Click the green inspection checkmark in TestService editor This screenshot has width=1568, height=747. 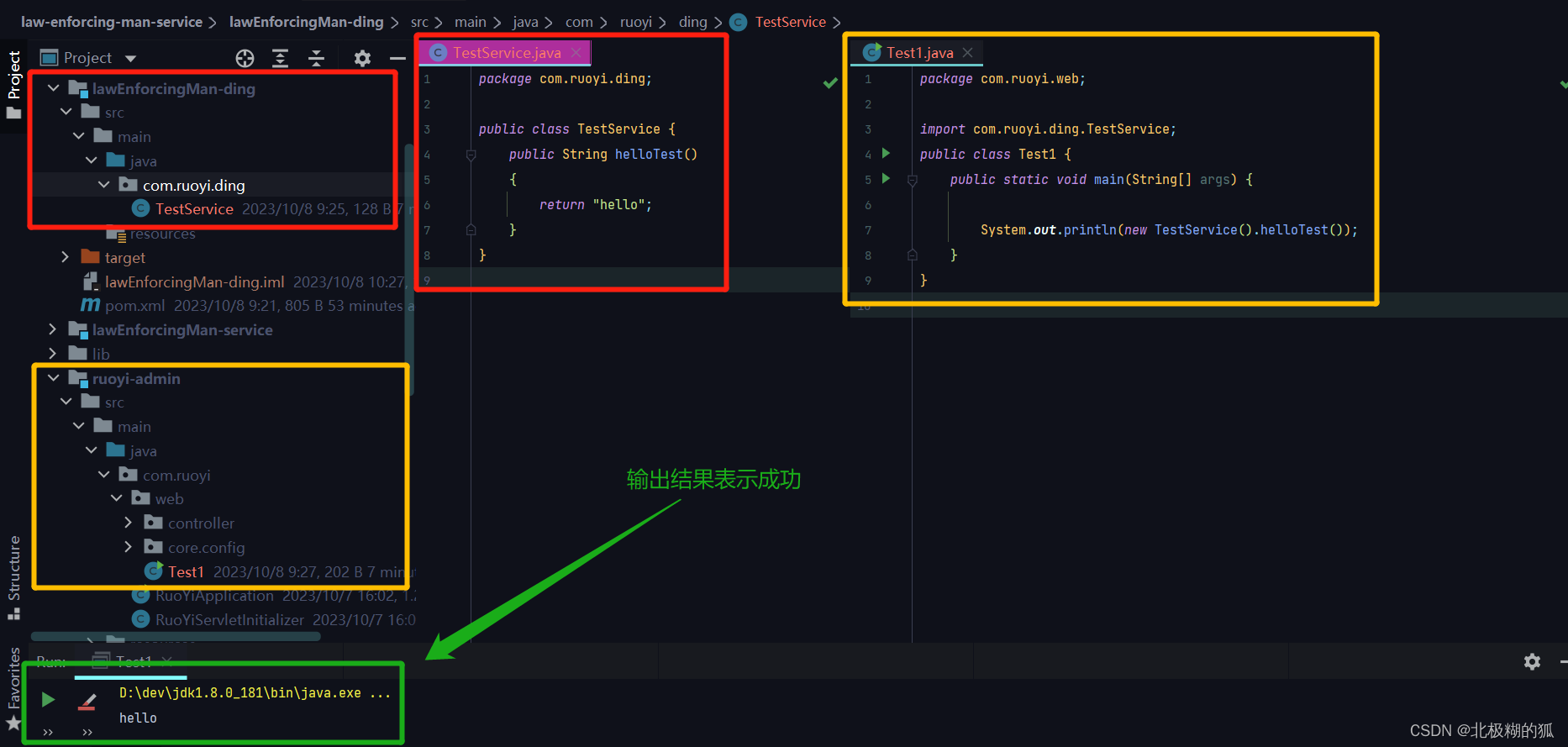830,82
